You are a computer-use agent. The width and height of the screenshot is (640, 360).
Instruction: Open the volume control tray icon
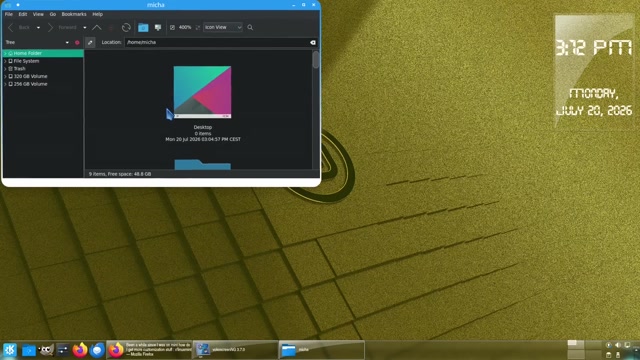coord(618,345)
